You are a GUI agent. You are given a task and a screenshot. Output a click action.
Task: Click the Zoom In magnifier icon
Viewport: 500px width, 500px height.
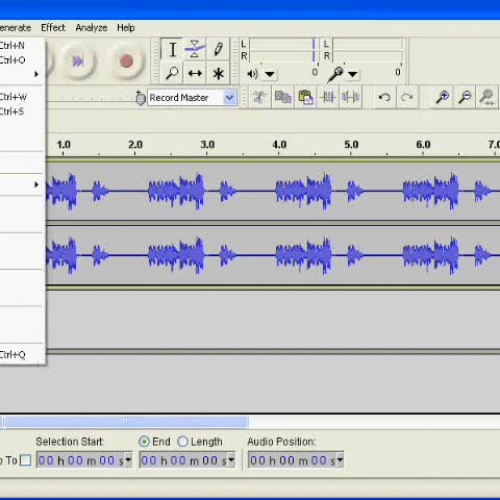click(x=442, y=97)
